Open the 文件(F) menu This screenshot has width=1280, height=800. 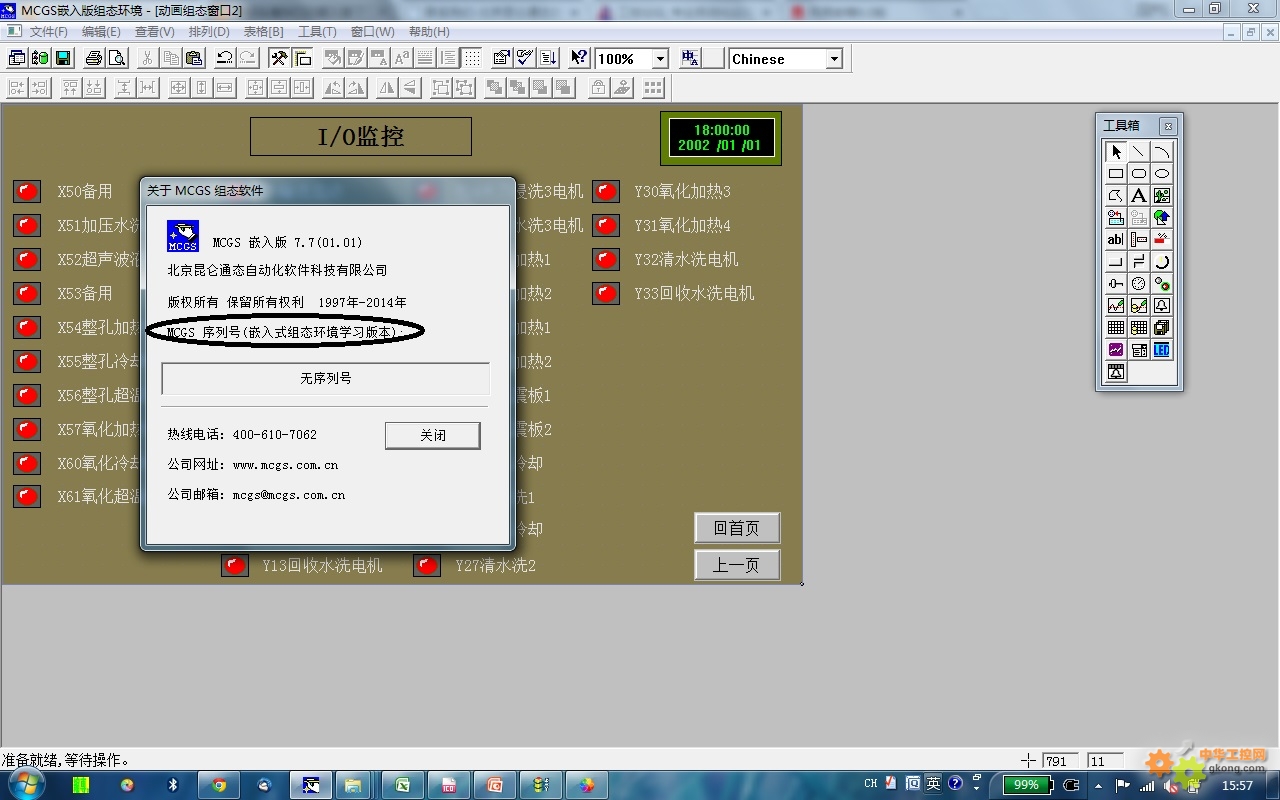(49, 32)
